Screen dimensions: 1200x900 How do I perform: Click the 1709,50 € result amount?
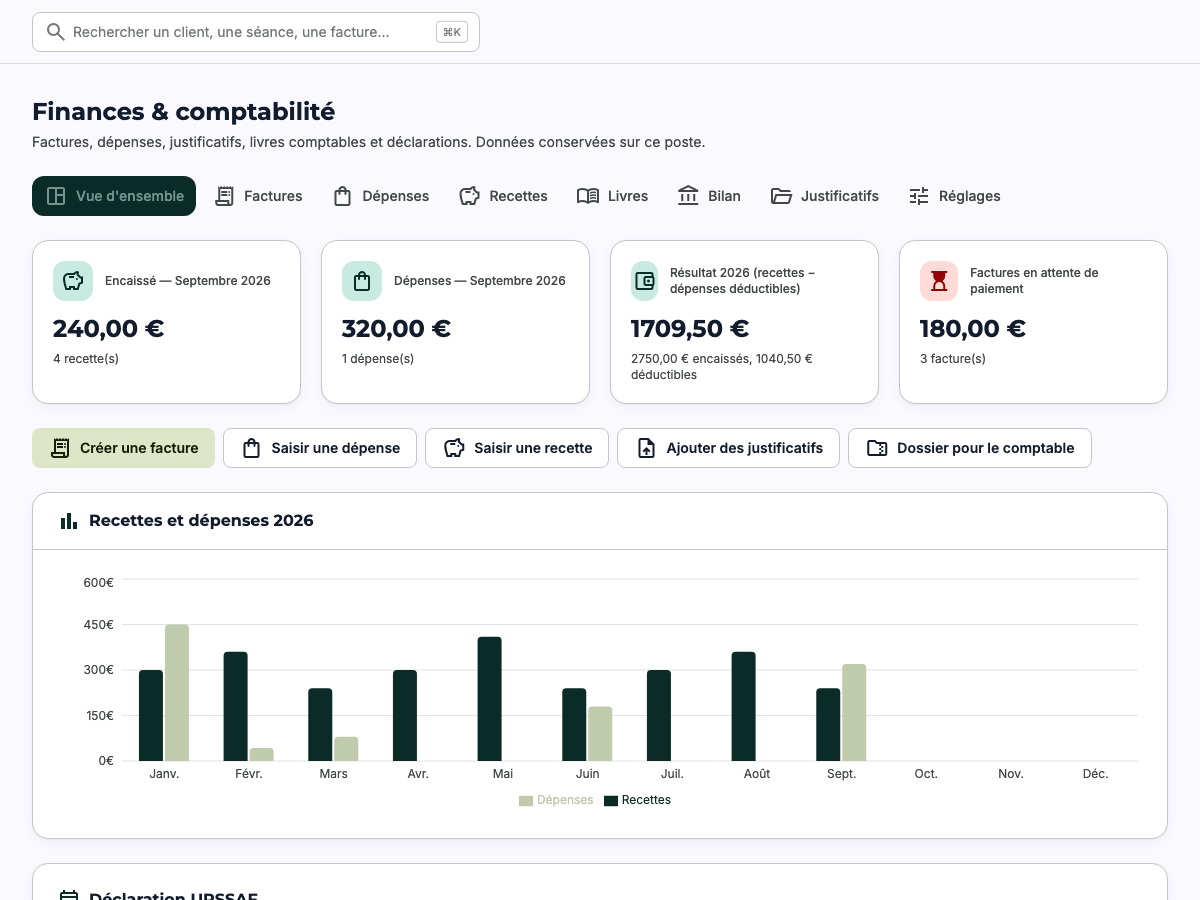(x=690, y=328)
